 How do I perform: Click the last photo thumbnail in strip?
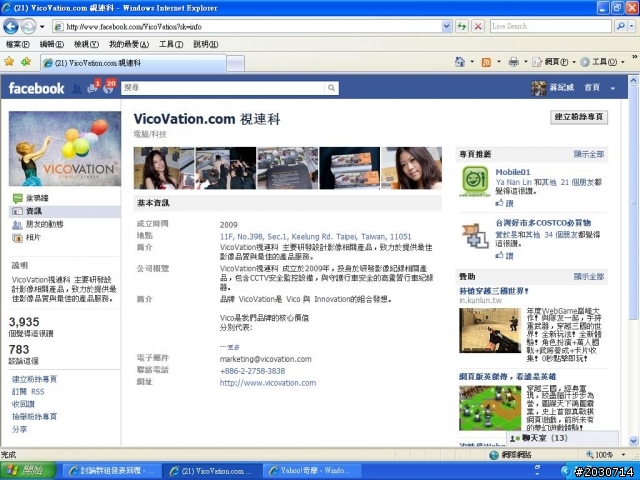[x=411, y=168]
